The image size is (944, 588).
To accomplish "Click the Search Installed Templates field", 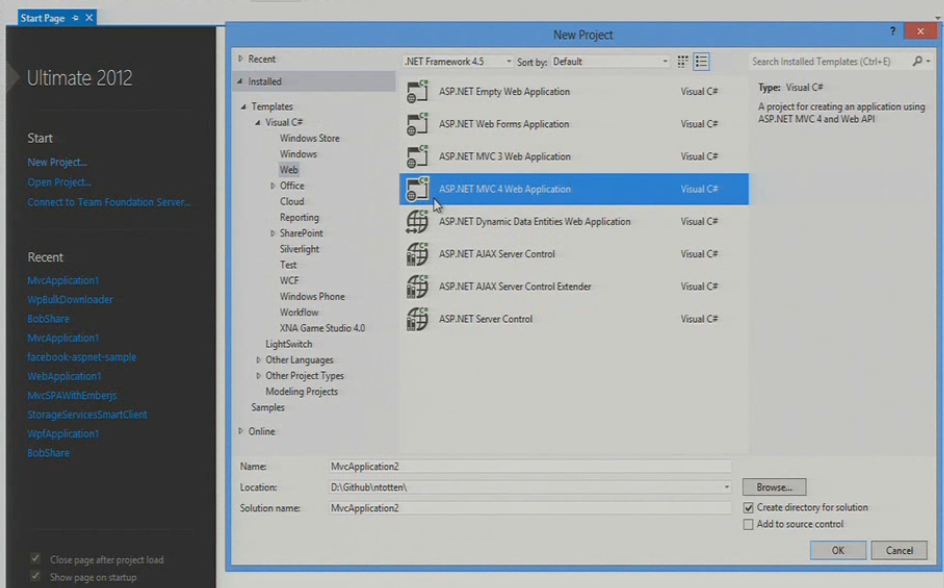I will (x=830, y=61).
